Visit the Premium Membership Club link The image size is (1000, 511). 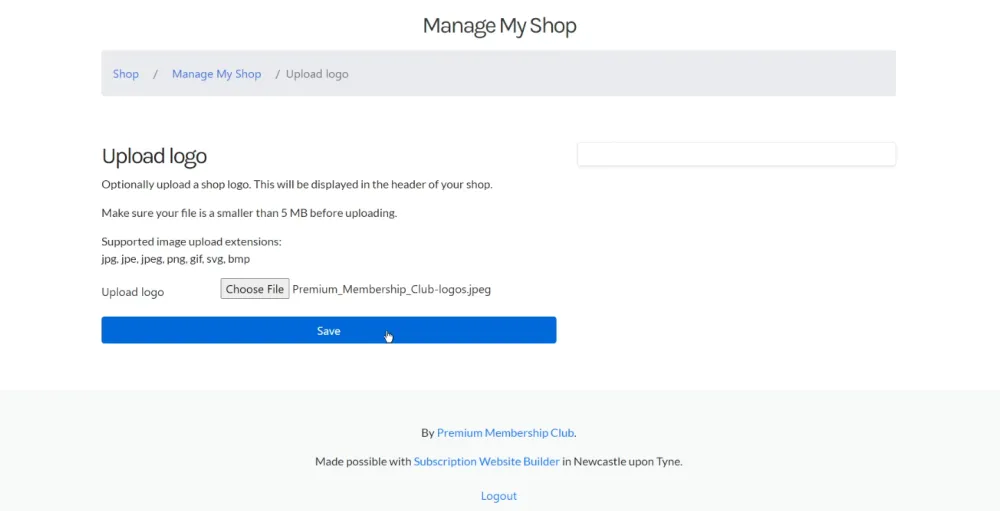tap(505, 433)
